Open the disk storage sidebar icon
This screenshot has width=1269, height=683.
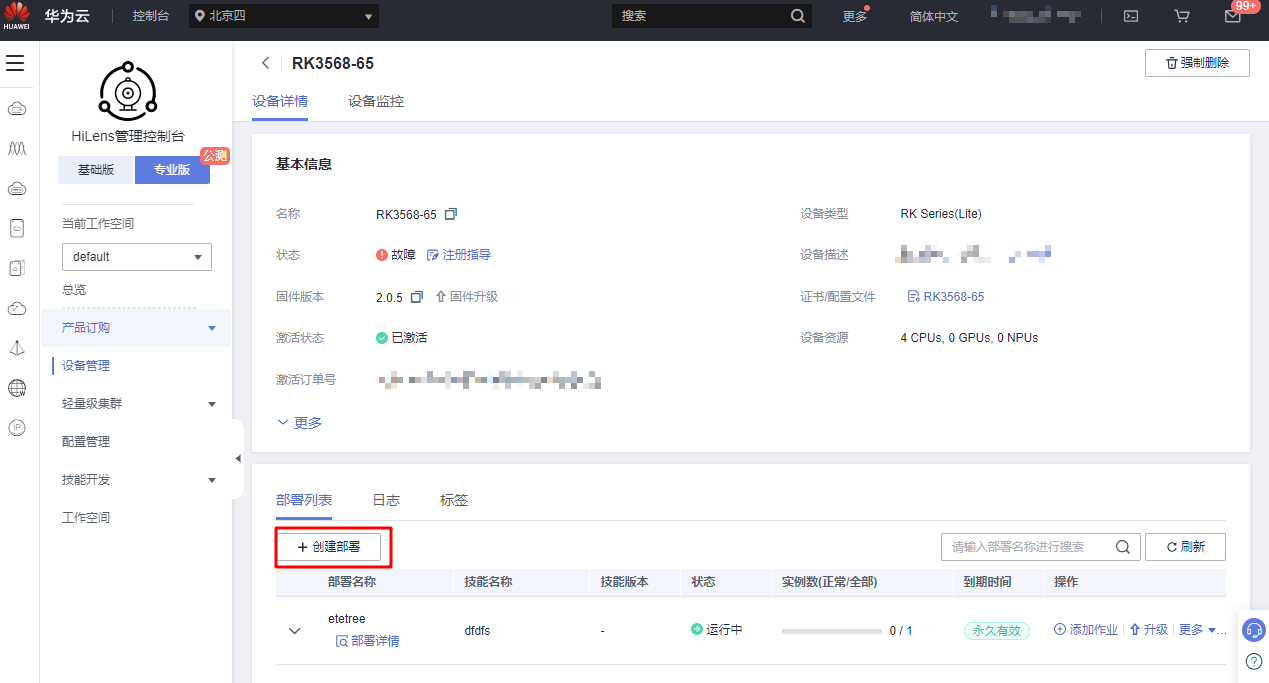click(16, 228)
